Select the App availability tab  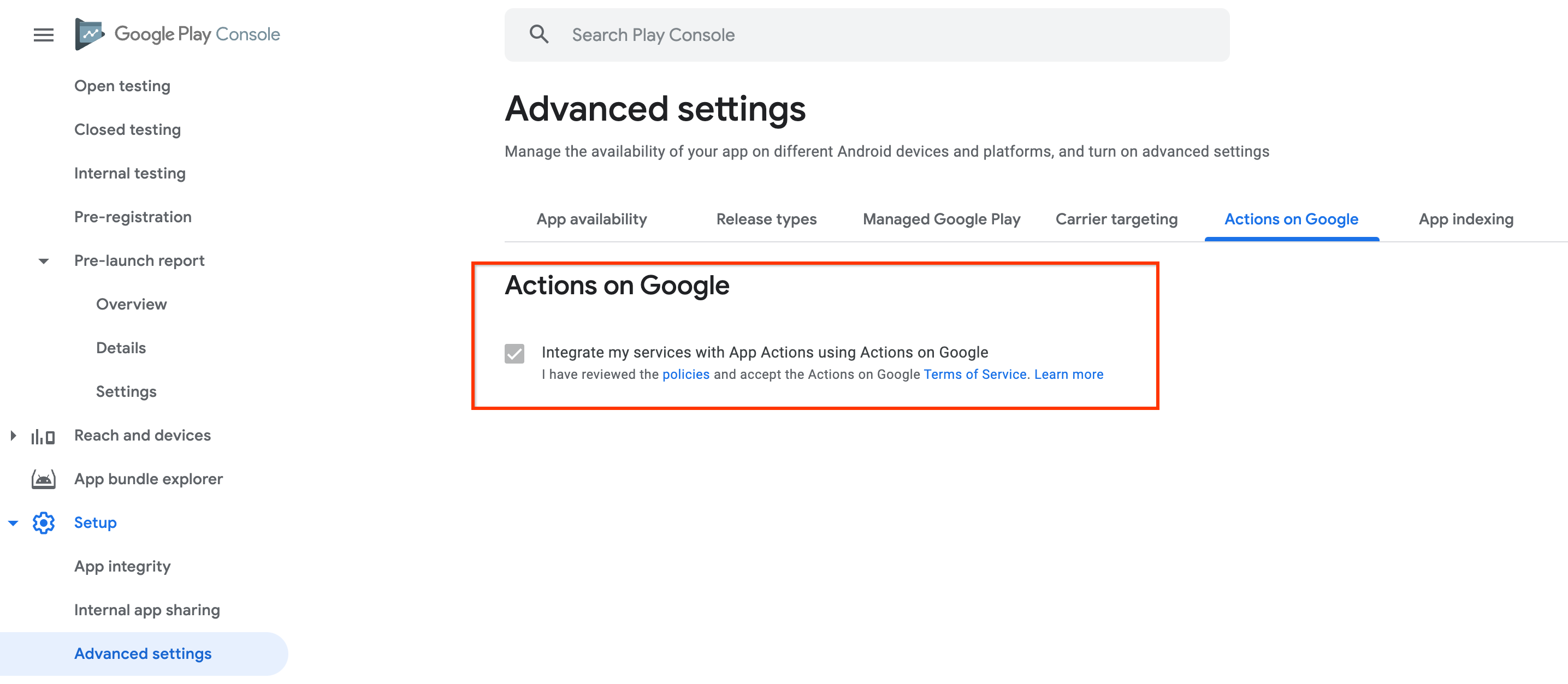[591, 218]
